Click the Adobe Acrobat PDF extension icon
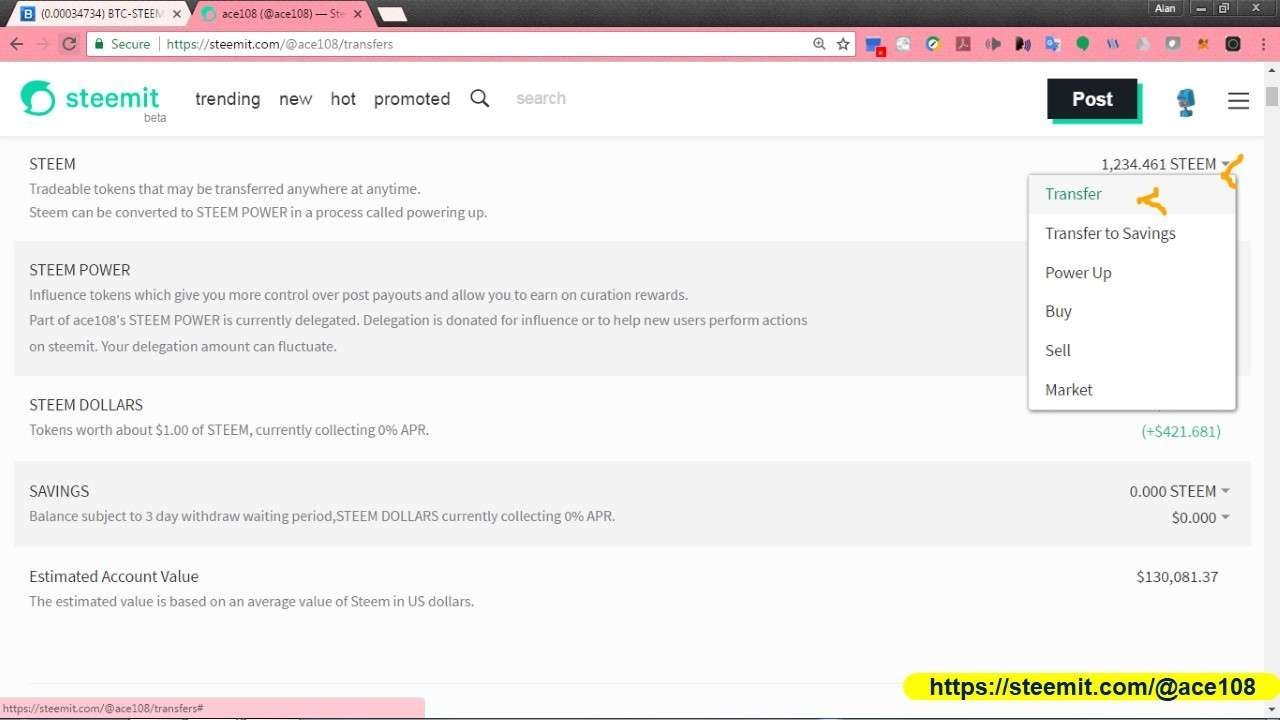Image resolution: width=1280 pixels, height=720 pixels. (963, 44)
